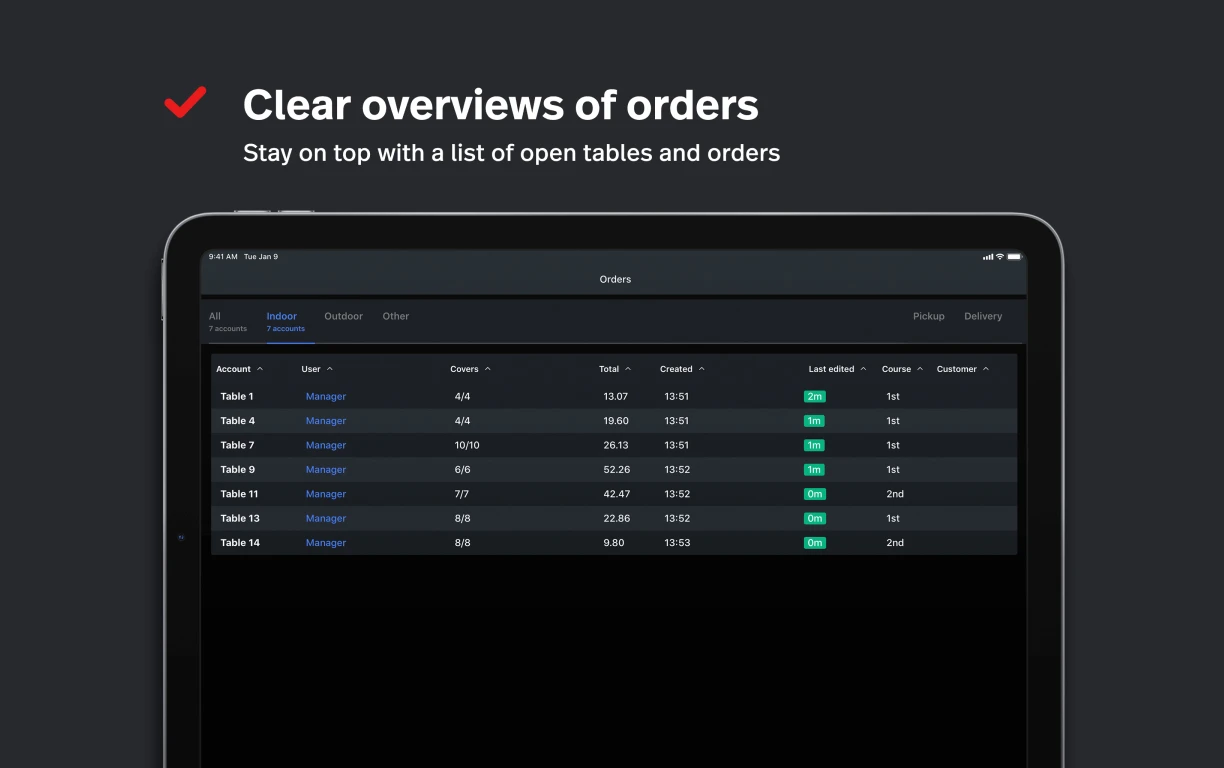Screen dimensions: 1224x768
Task: Click the Covers column header label
Action: (464, 369)
